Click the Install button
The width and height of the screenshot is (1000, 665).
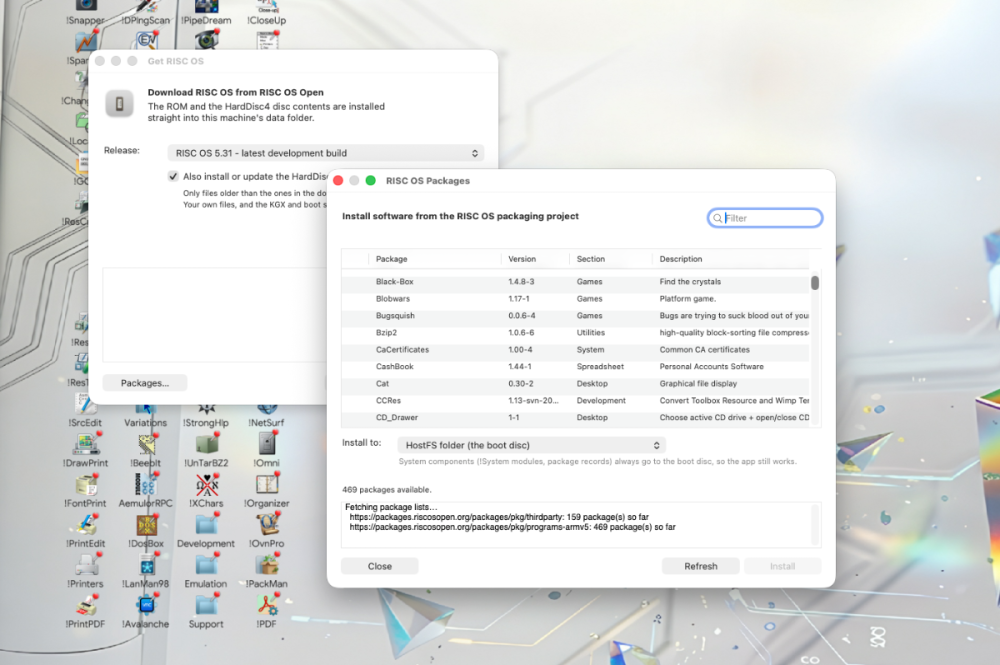(x=783, y=566)
